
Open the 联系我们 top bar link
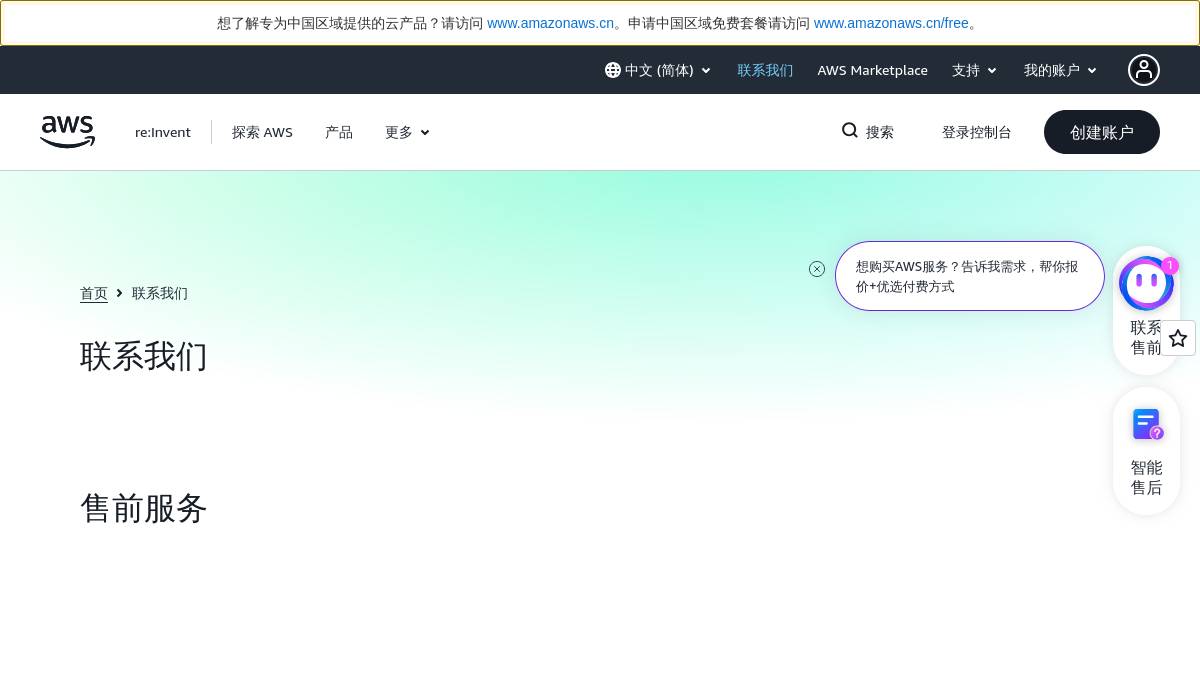point(765,70)
